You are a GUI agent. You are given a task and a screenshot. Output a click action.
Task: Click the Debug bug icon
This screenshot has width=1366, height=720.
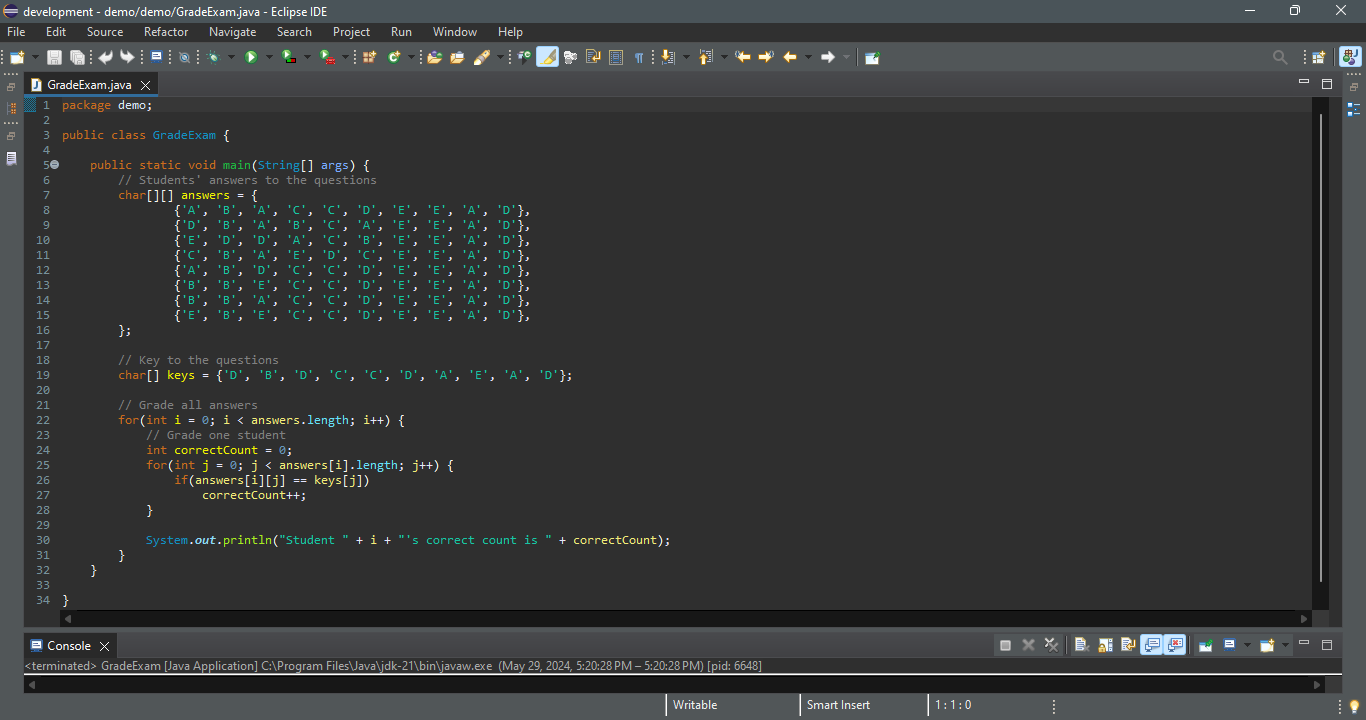pyautogui.click(x=213, y=57)
